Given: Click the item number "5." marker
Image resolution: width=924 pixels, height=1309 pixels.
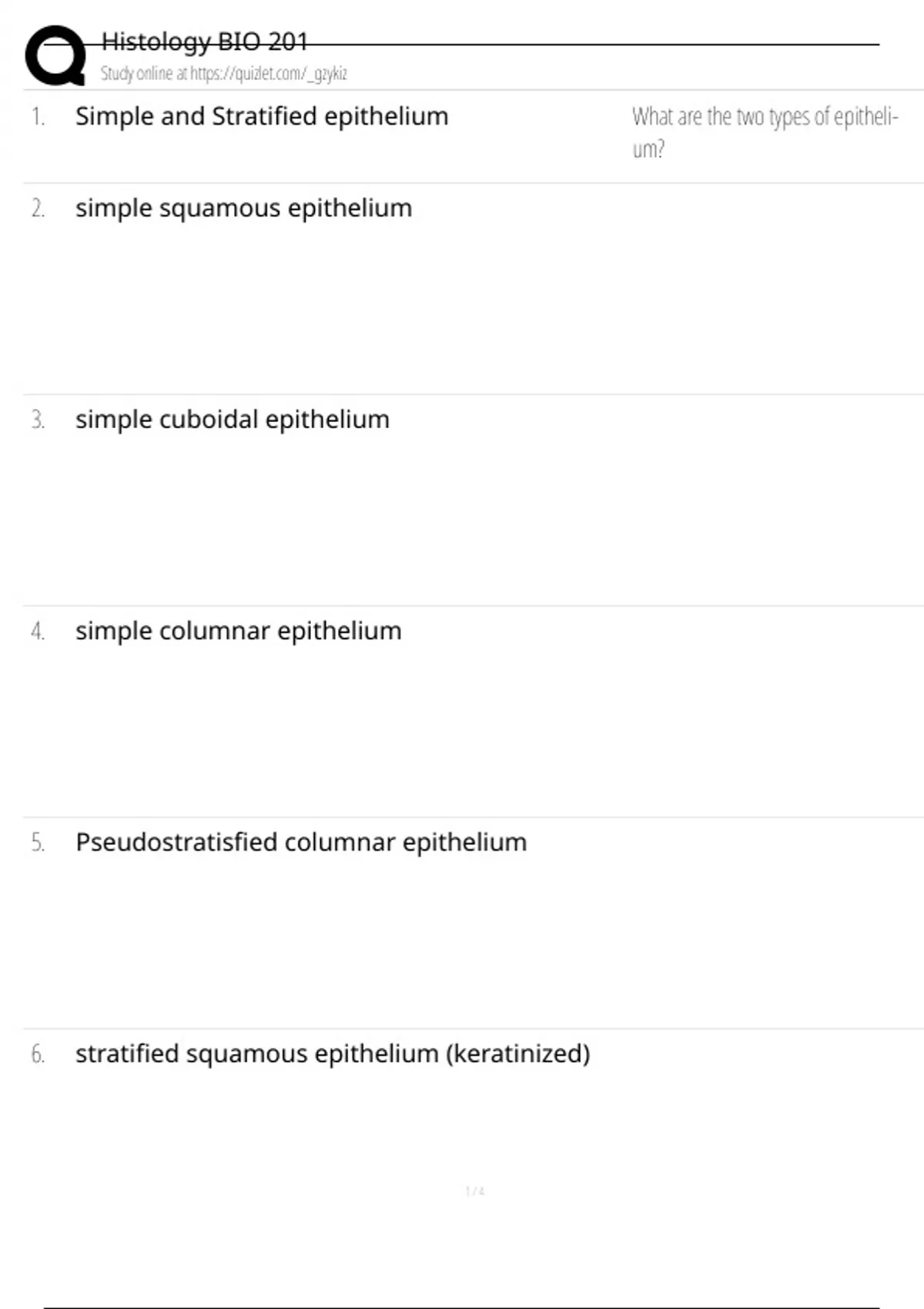Looking at the screenshot, I should click(38, 843).
